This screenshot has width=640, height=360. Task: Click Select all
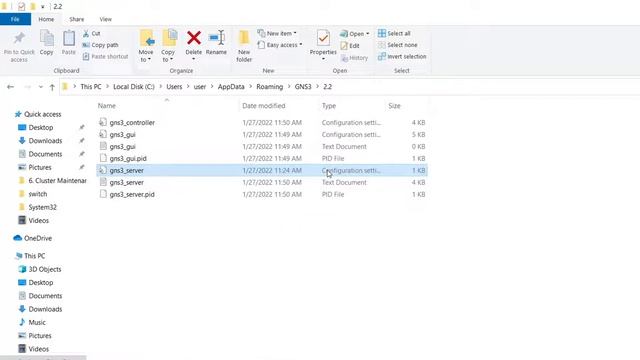tap(394, 33)
